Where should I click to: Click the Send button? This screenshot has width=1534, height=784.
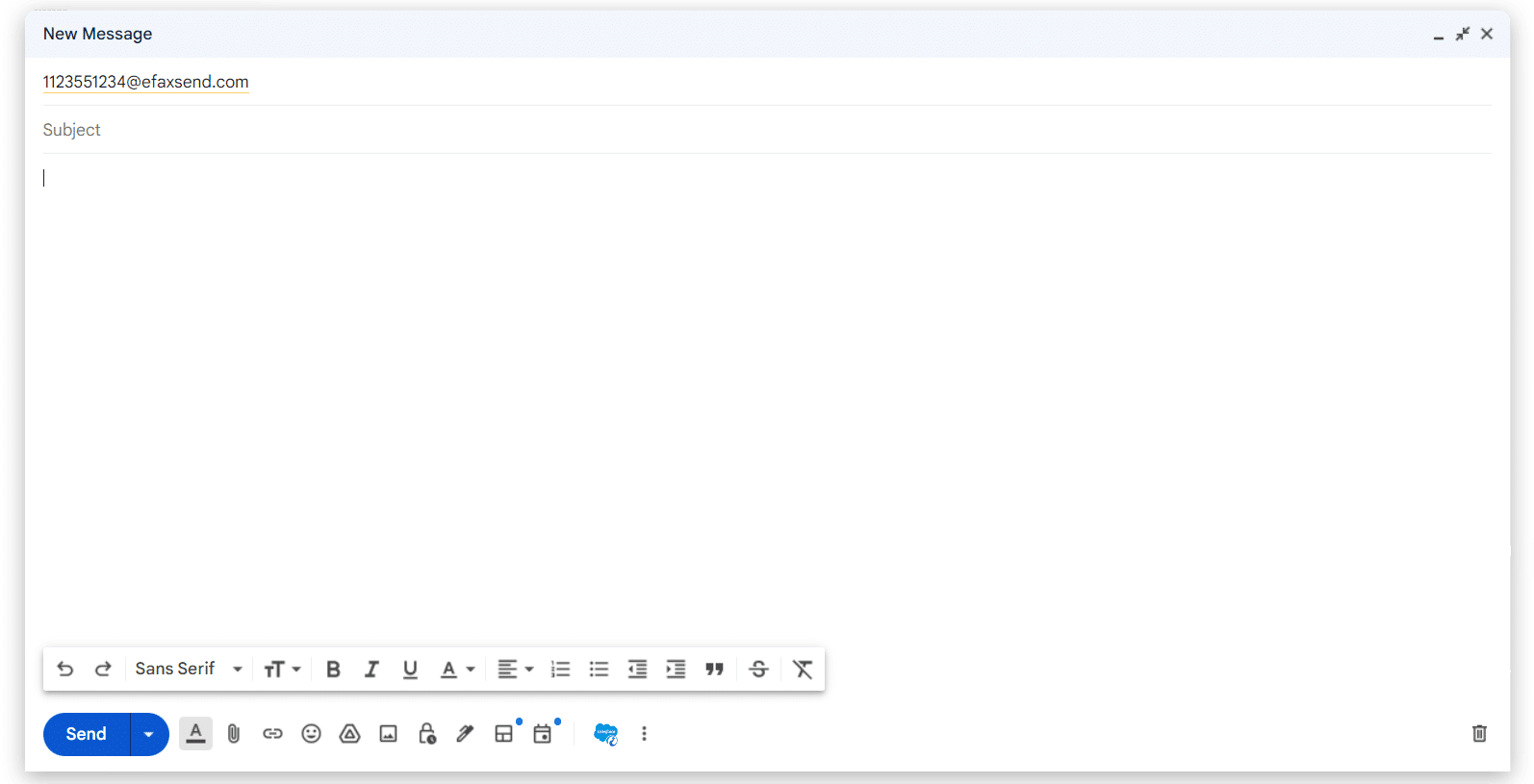coord(86,734)
